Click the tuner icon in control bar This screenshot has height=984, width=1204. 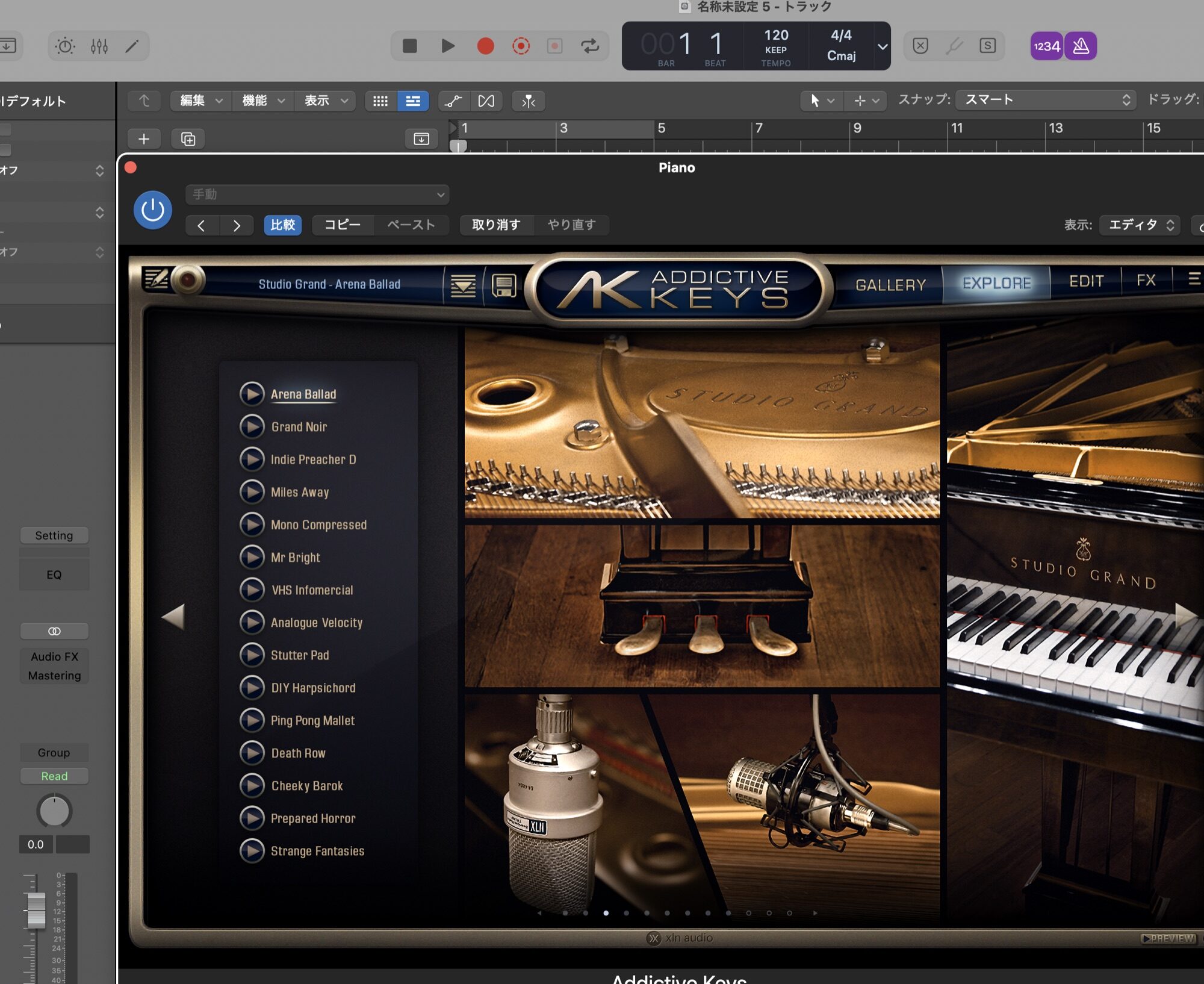(954, 46)
